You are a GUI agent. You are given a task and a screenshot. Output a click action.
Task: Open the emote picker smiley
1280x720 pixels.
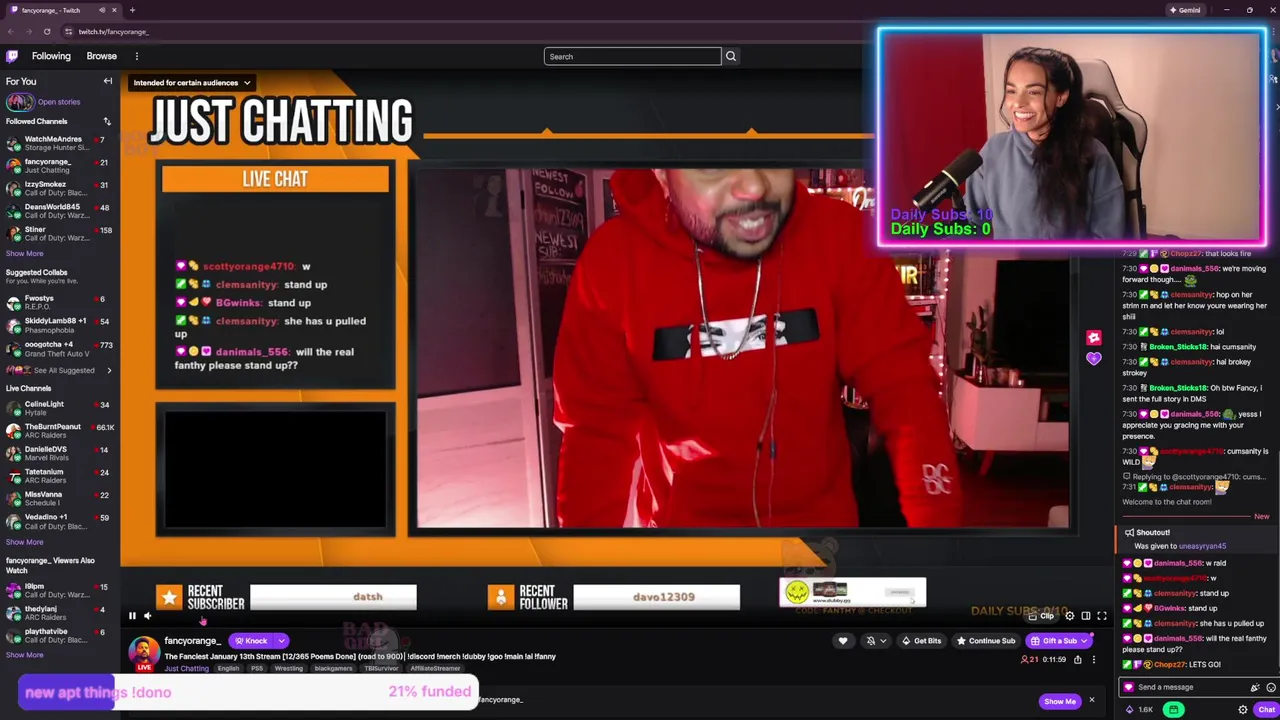(1271, 687)
